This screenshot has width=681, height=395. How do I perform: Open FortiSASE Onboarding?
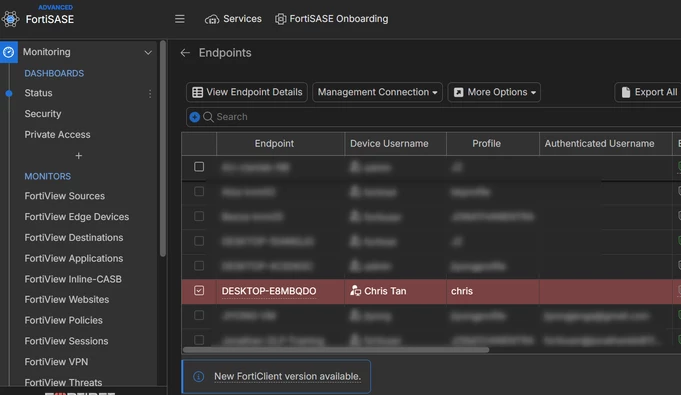click(x=332, y=19)
